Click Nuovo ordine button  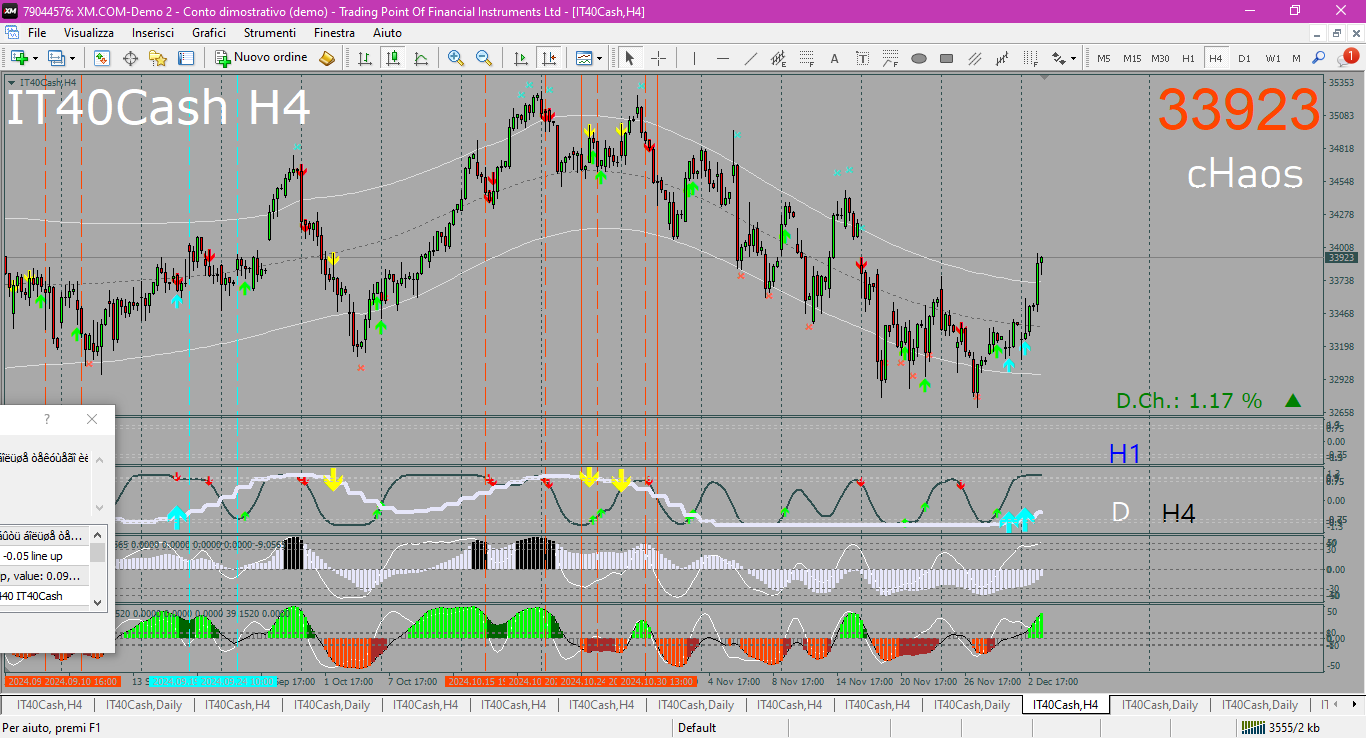[262, 58]
